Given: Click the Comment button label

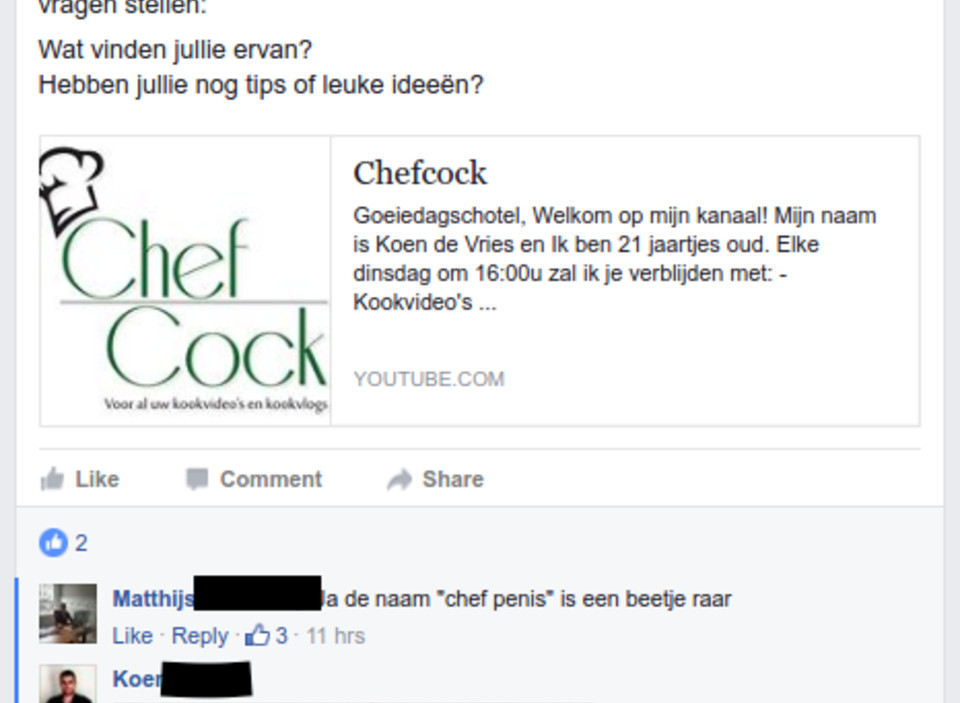Looking at the screenshot, I should pyautogui.click(x=271, y=479).
